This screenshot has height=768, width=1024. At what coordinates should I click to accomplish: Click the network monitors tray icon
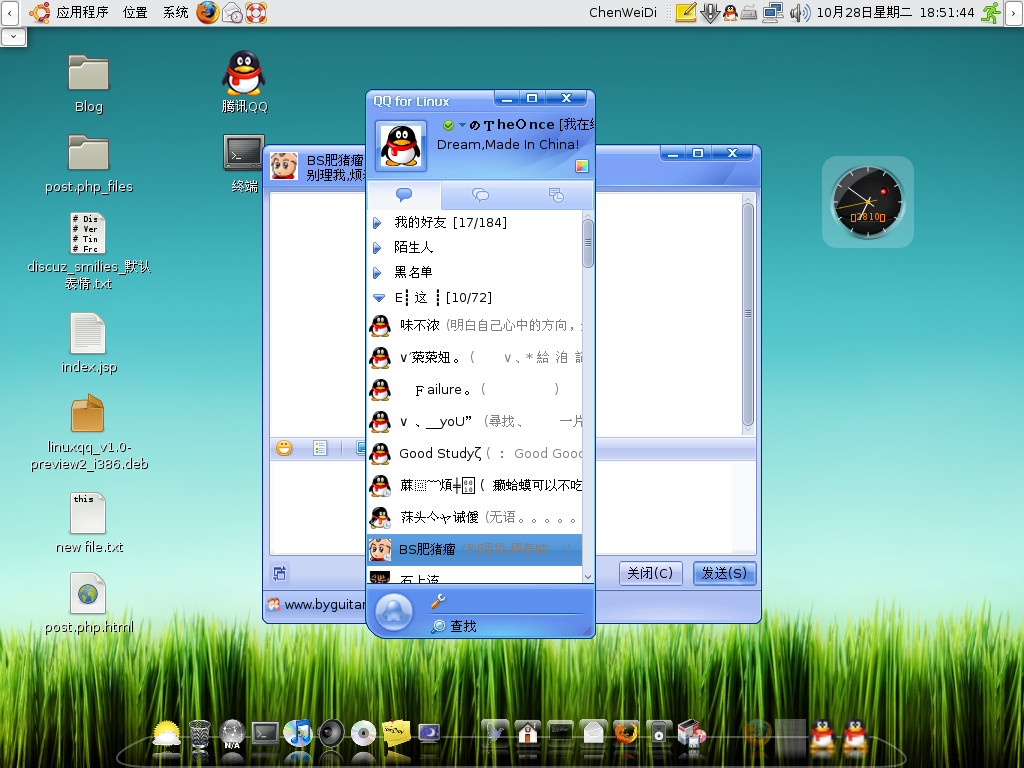[x=773, y=12]
